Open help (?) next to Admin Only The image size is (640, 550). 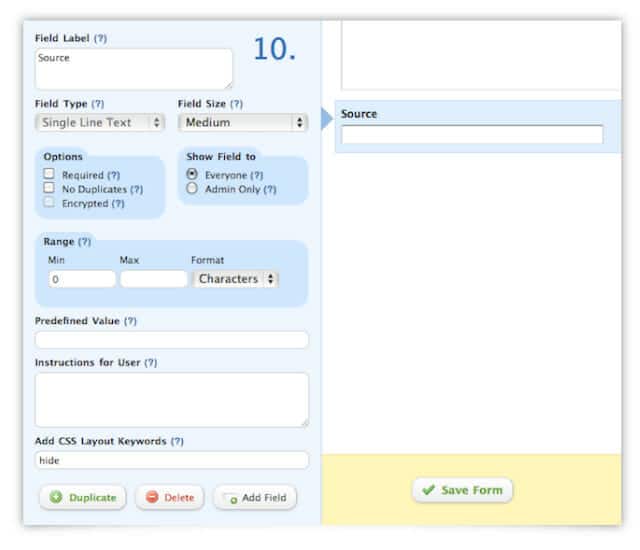[x=270, y=189]
